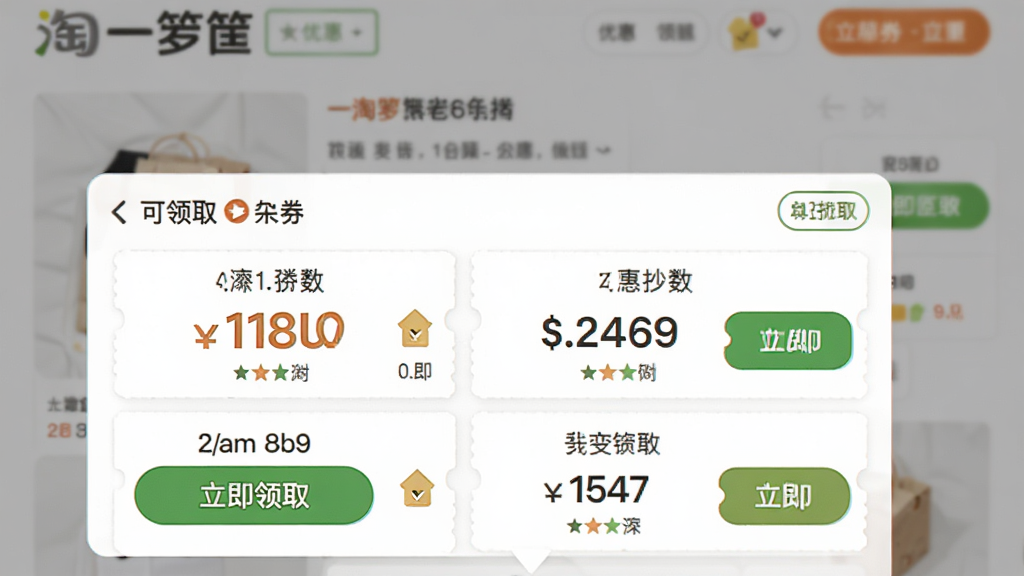Click the left arrow icon above the side panel
Image resolution: width=1024 pixels, height=576 pixels.
point(832,108)
